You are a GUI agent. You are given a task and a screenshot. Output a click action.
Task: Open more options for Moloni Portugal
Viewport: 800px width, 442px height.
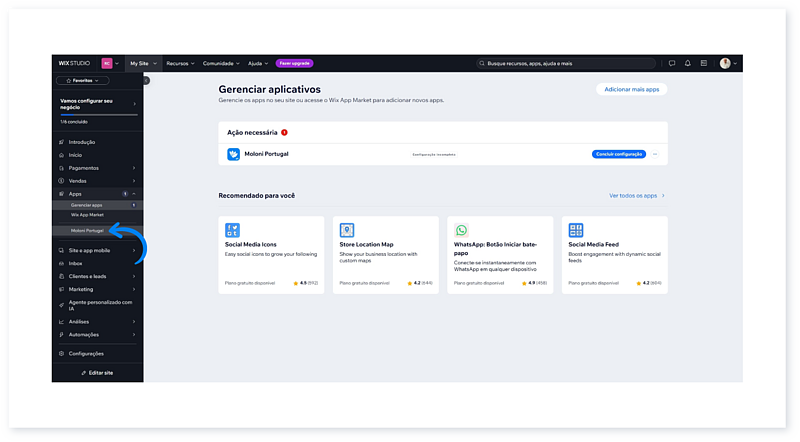[655, 154]
